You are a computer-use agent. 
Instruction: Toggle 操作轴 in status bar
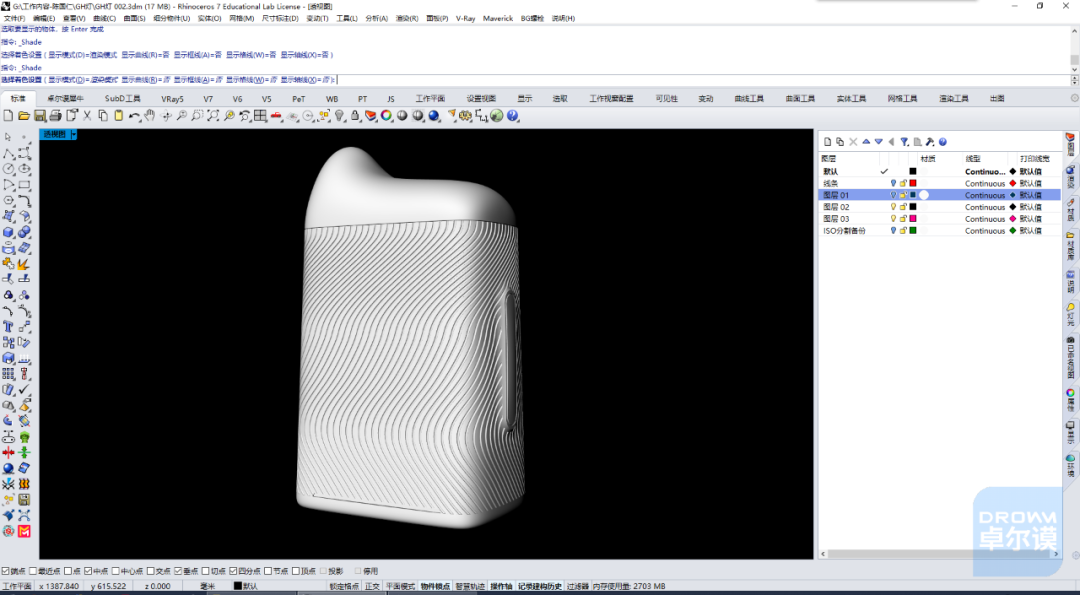(501, 586)
